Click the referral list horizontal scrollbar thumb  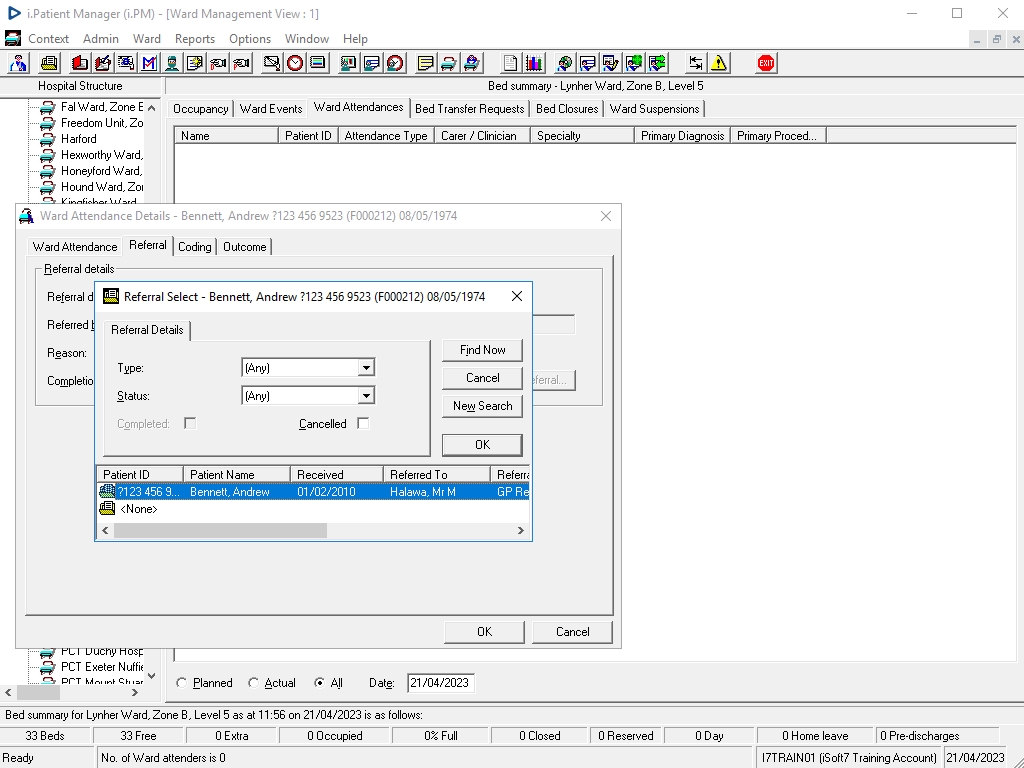tap(221, 530)
